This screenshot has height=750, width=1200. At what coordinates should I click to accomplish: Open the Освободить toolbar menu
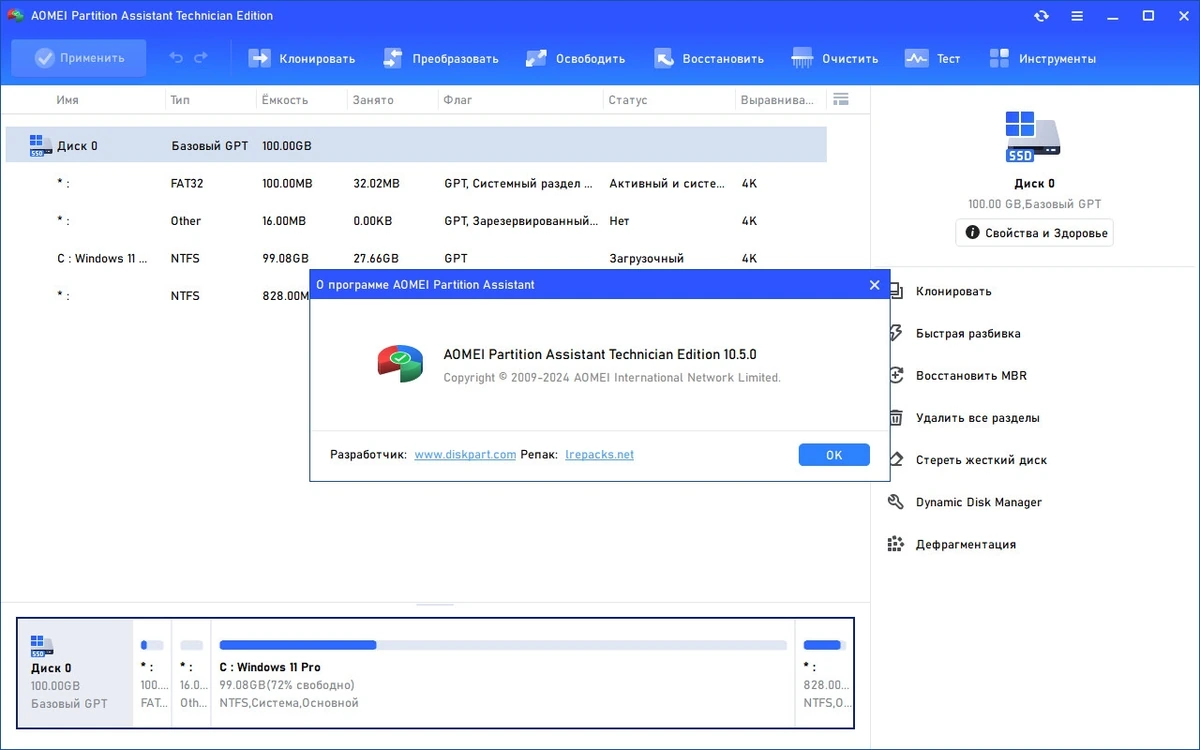pyautogui.click(x=576, y=58)
